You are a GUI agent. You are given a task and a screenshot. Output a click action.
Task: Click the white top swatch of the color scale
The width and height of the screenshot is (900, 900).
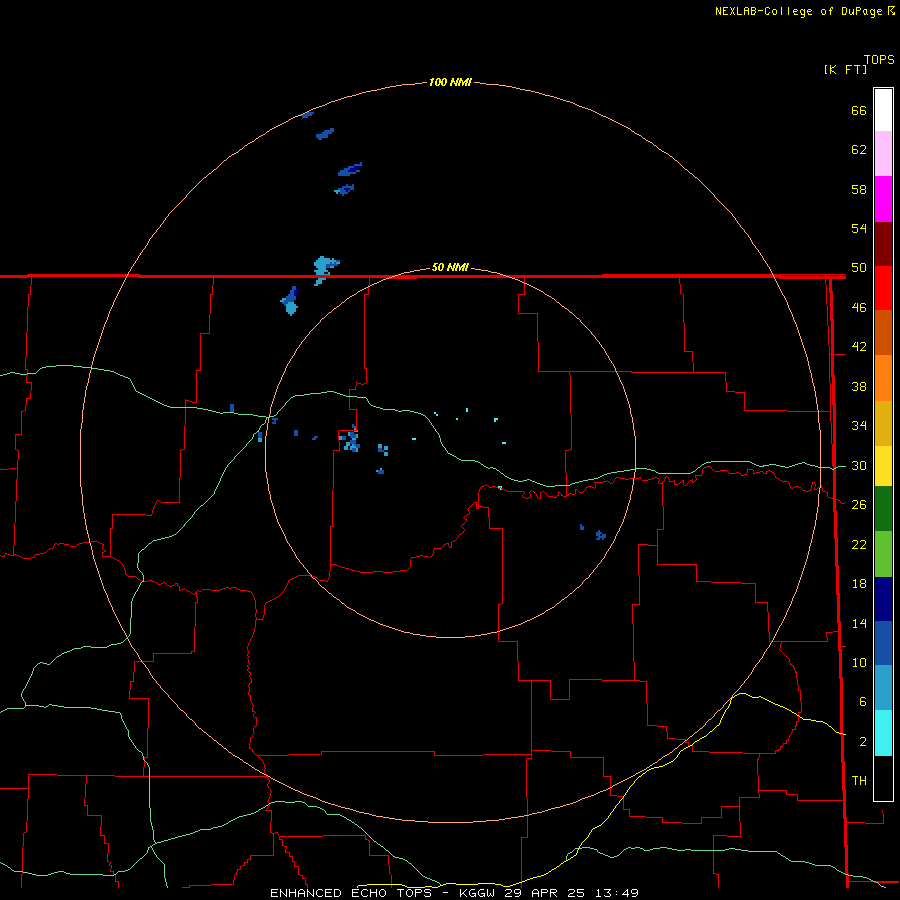coord(883,110)
